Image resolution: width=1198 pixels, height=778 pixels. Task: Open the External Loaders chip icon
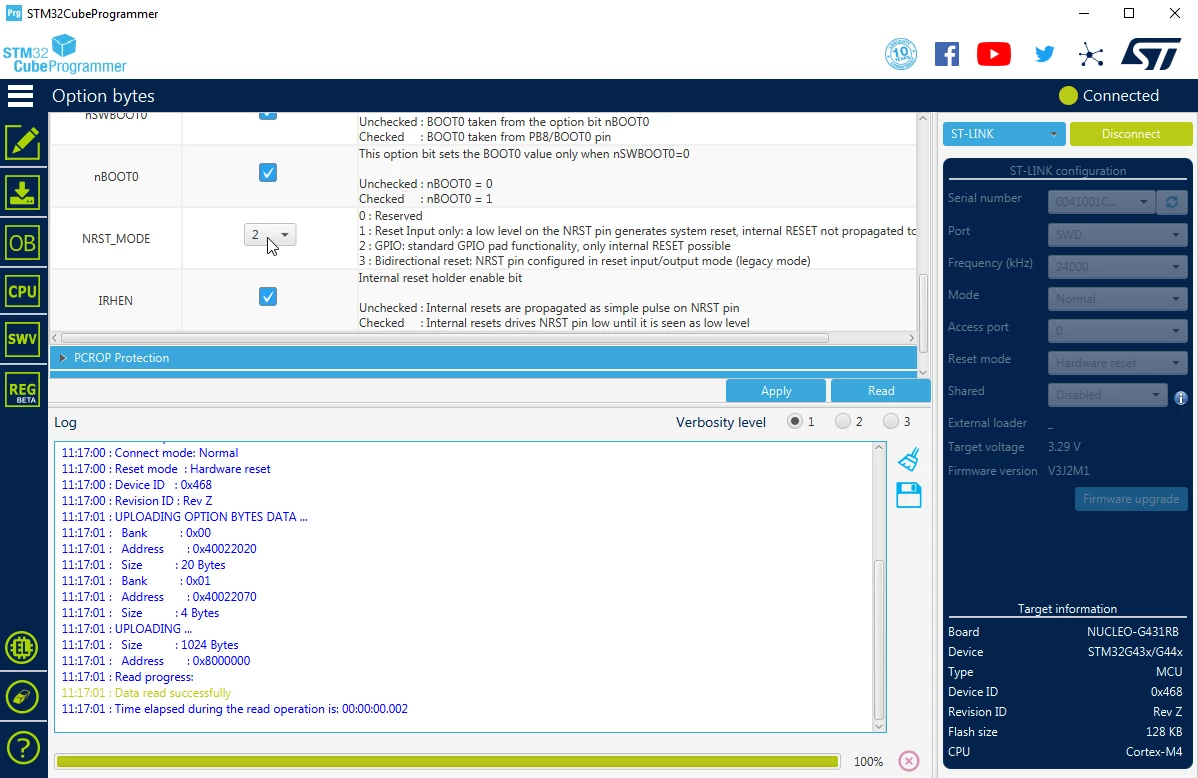click(22, 648)
